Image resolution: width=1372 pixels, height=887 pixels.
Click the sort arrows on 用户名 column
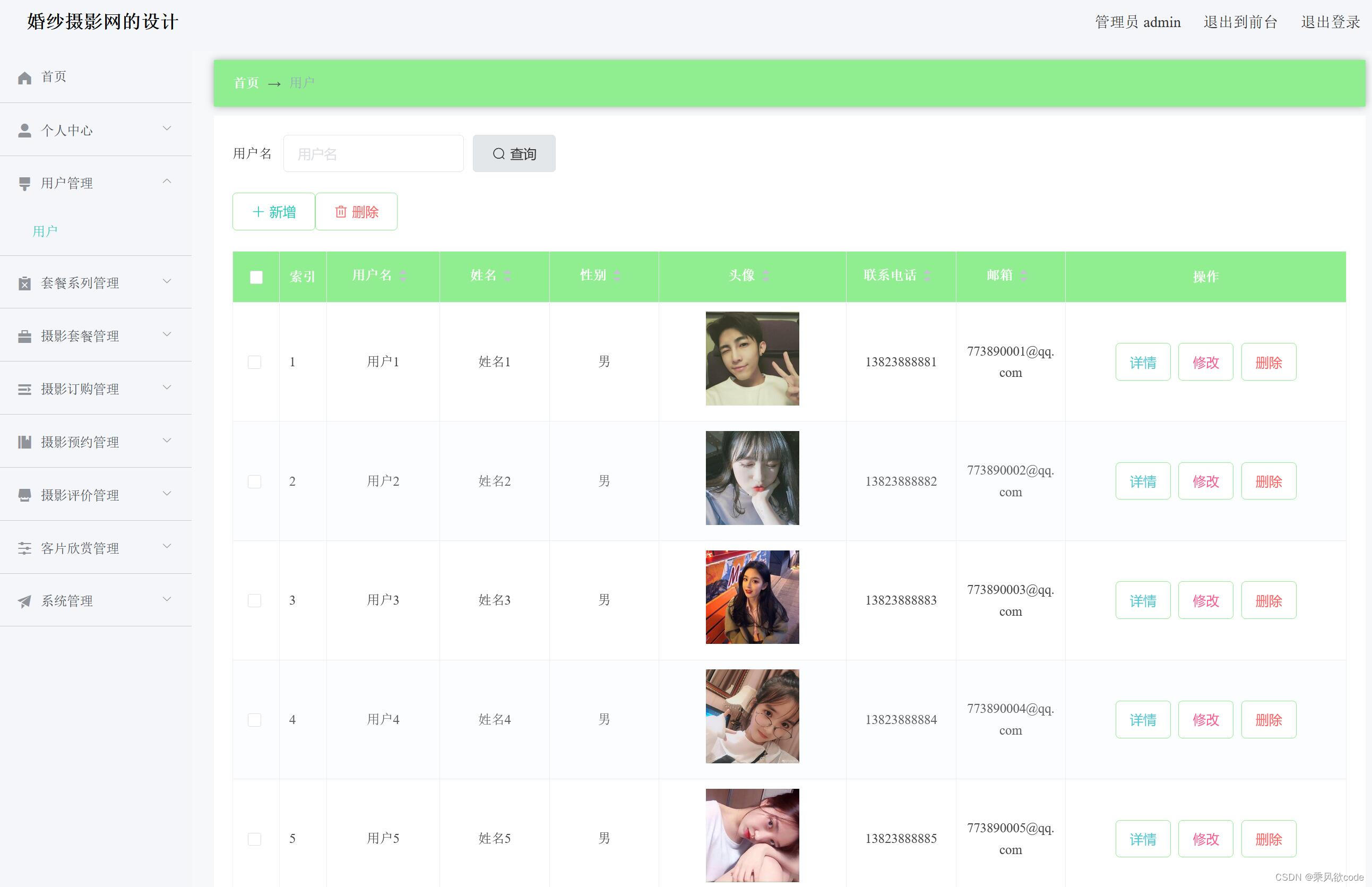click(x=403, y=276)
